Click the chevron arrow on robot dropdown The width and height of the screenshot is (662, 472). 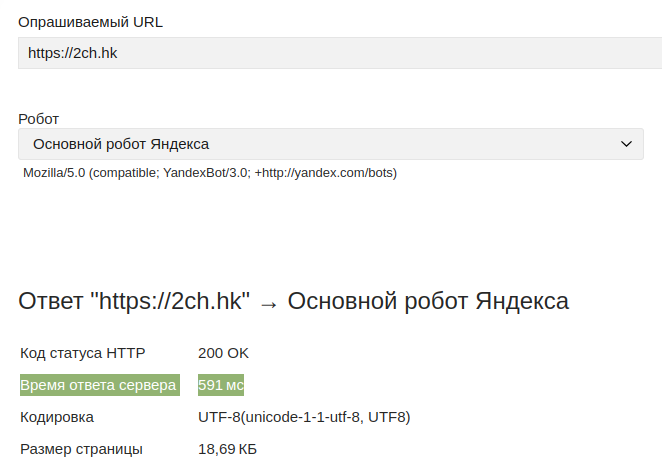(626, 144)
